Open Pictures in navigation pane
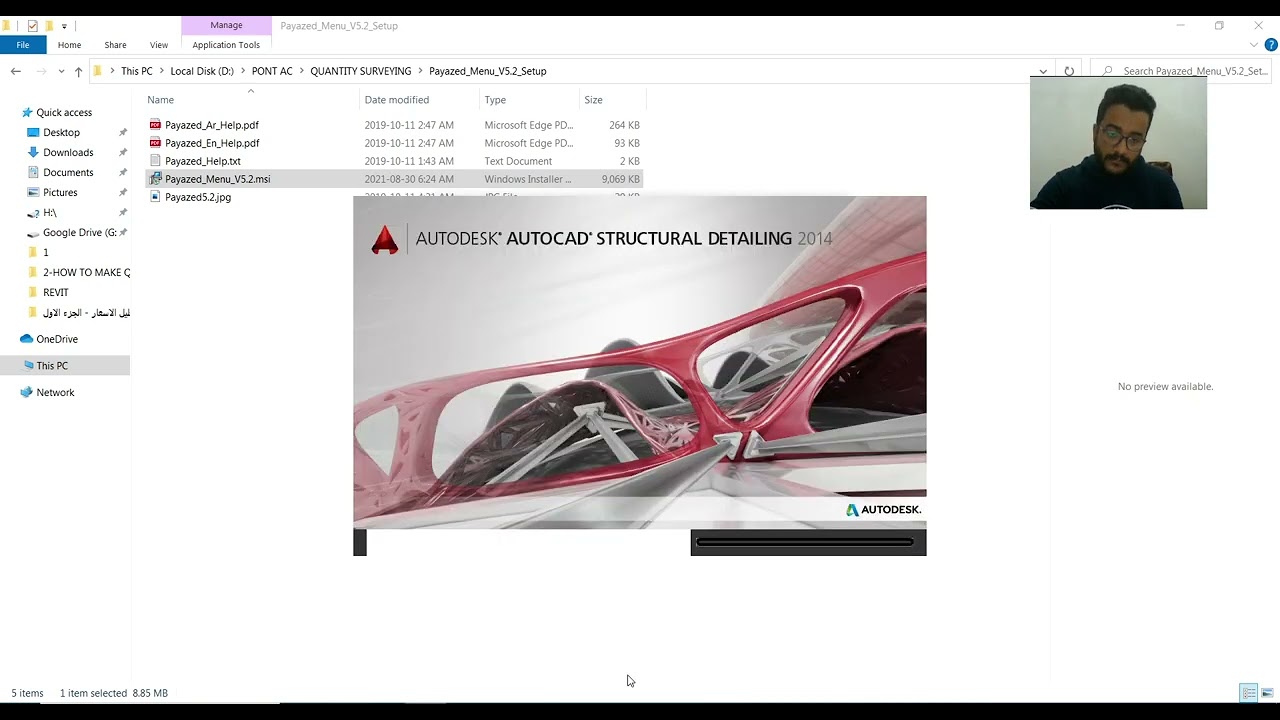Viewport: 1280px width, 720px height. (x=60, y=193)
